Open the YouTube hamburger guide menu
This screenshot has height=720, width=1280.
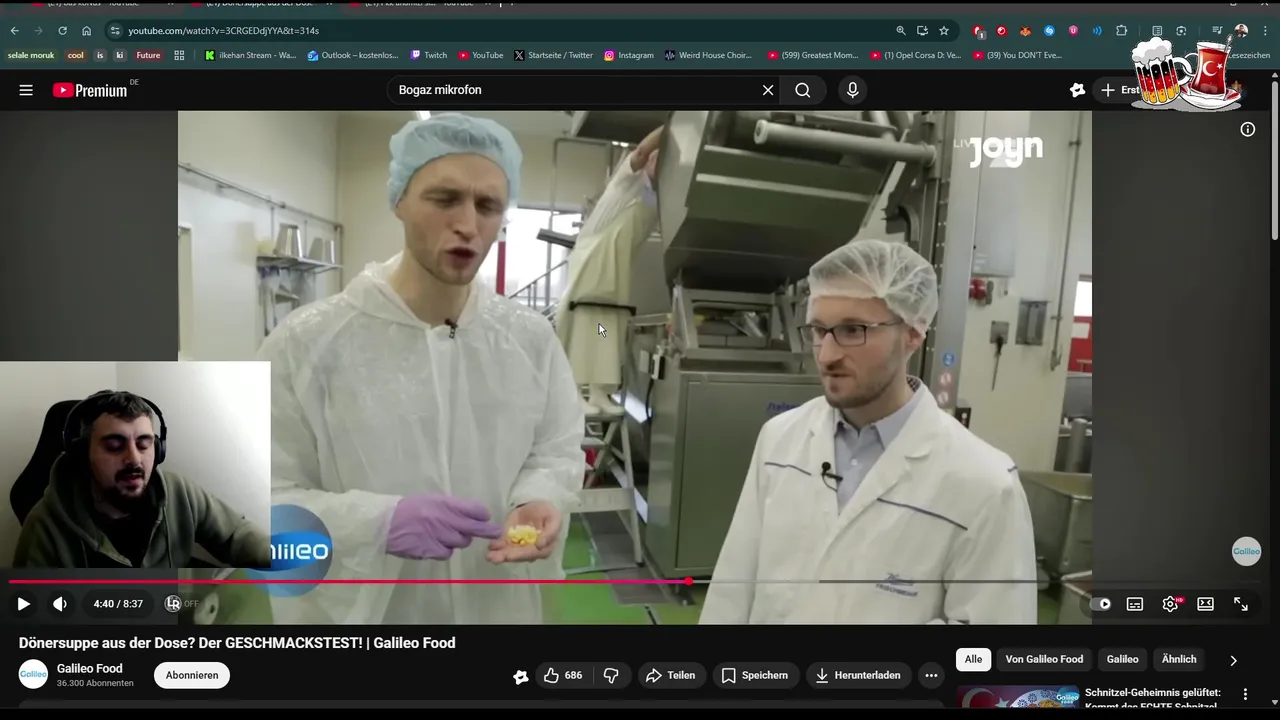click(x=26, y=90)
